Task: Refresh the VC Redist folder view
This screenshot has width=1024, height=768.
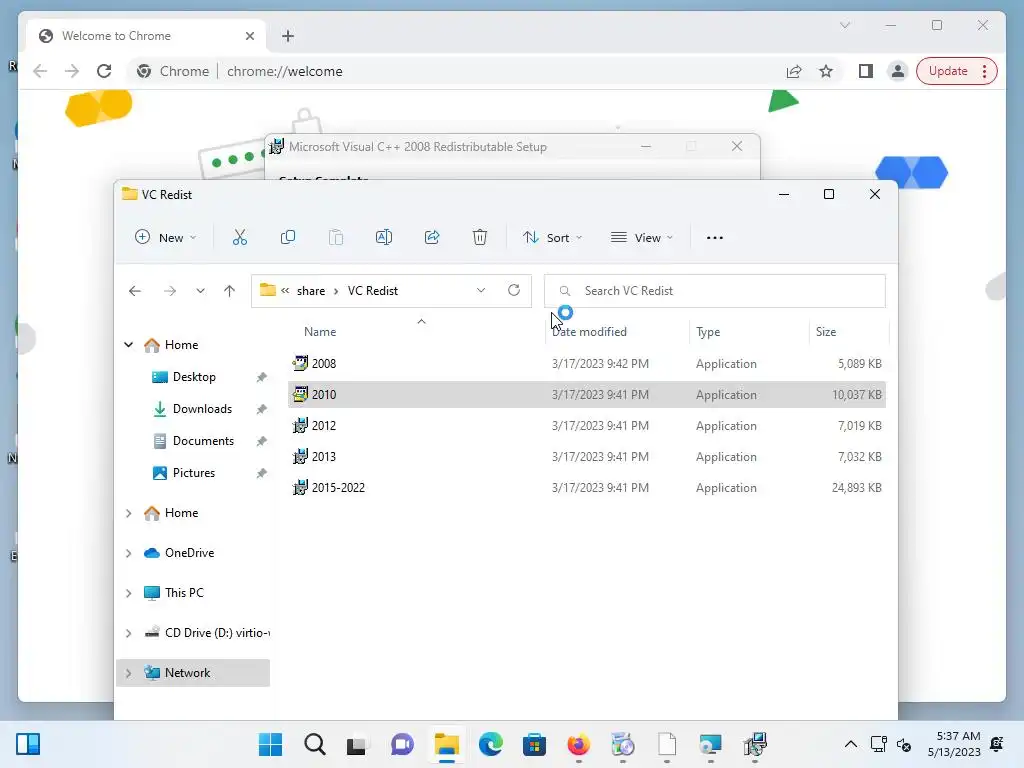Action: tap(514, 290)
